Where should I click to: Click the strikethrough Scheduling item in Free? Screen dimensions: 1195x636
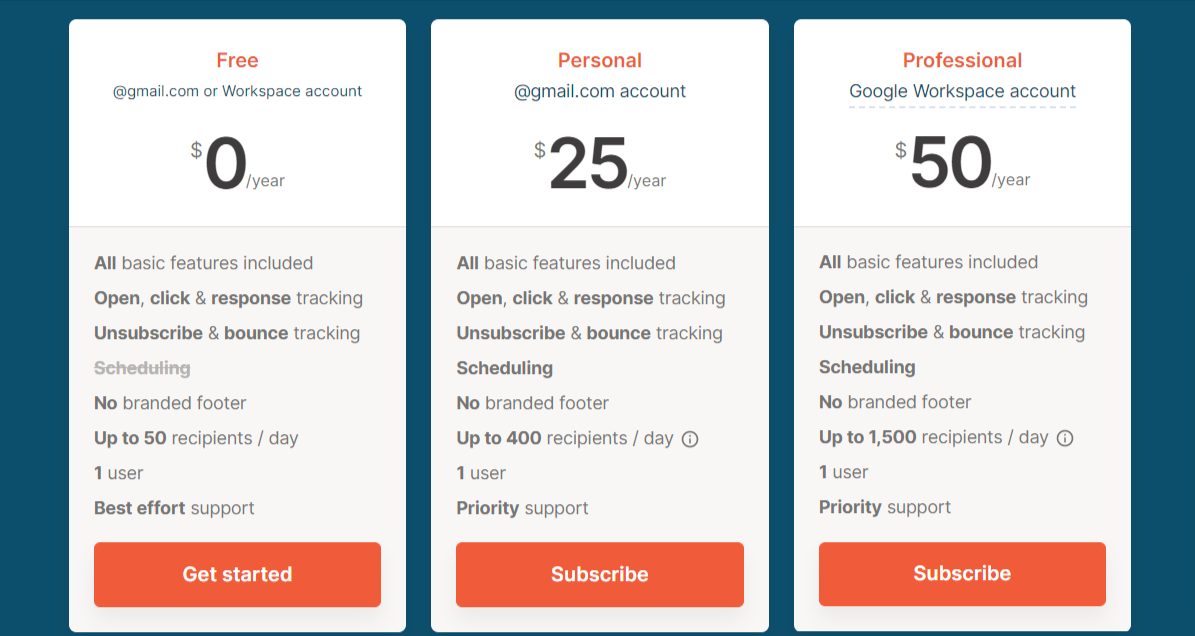point(142,368)
